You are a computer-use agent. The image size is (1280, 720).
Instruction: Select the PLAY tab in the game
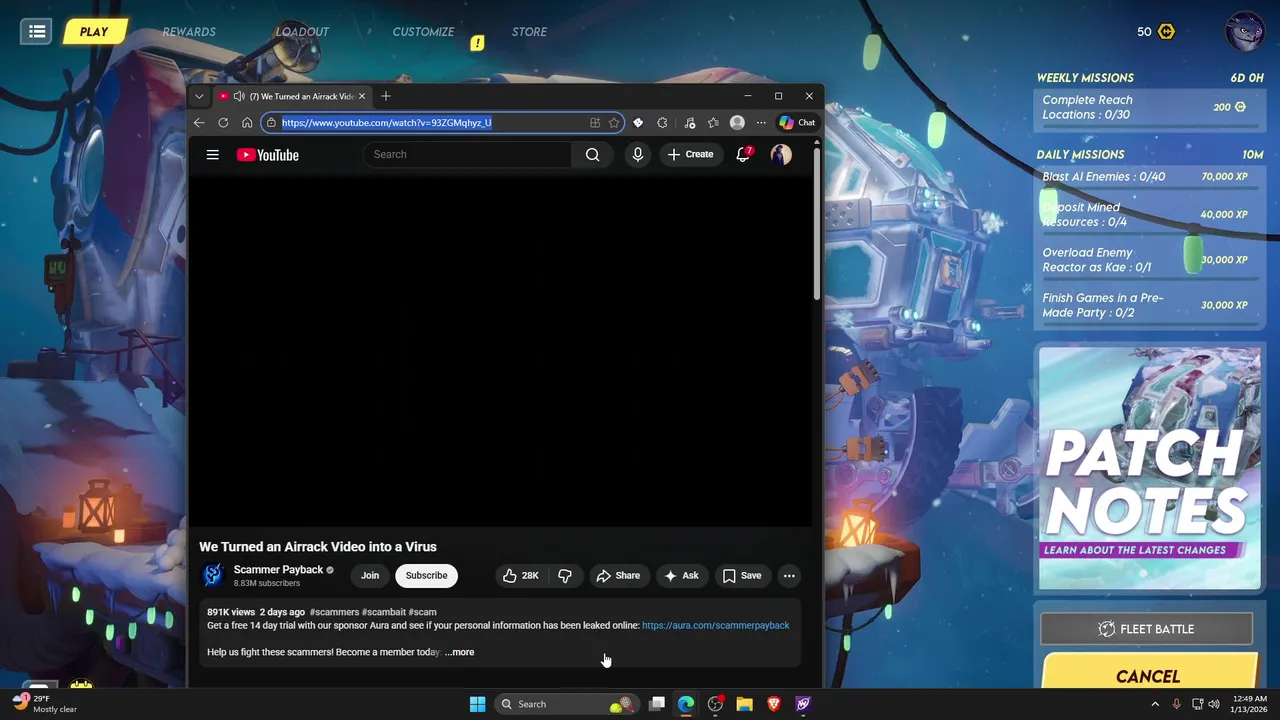pyautogui.click(x=94, y=32)
